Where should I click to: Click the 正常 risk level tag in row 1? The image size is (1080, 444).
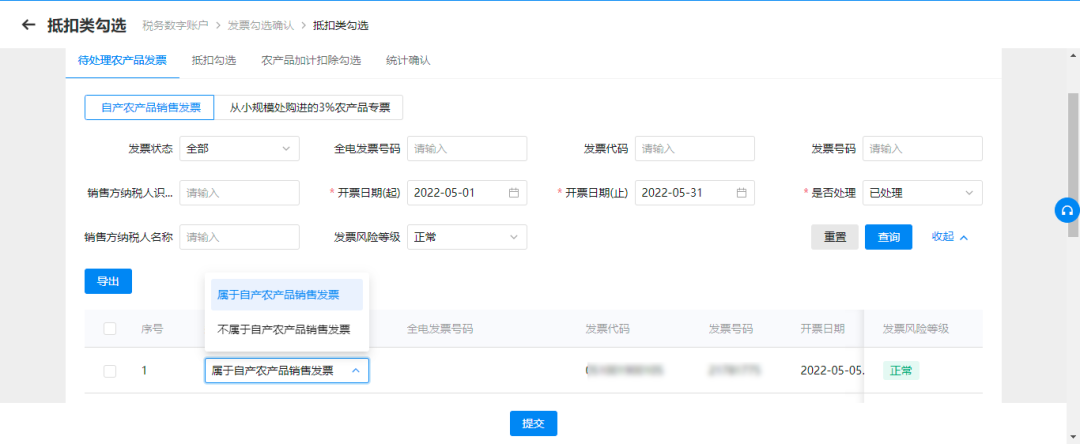(901, 371)
